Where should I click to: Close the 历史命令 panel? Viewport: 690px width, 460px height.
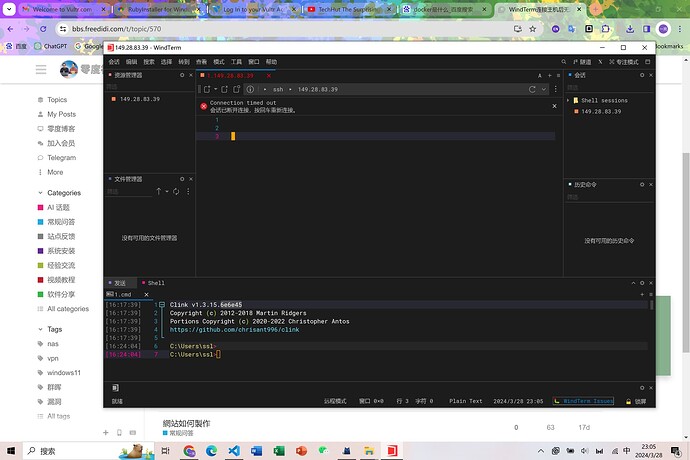click(651, 184)
